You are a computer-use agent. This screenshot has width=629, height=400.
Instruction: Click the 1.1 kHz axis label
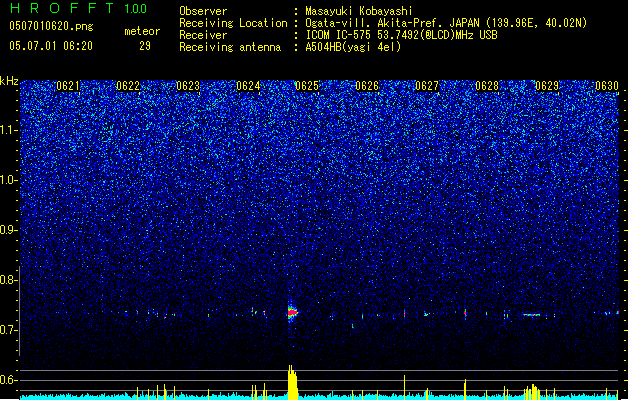click(x=9, y=130)
